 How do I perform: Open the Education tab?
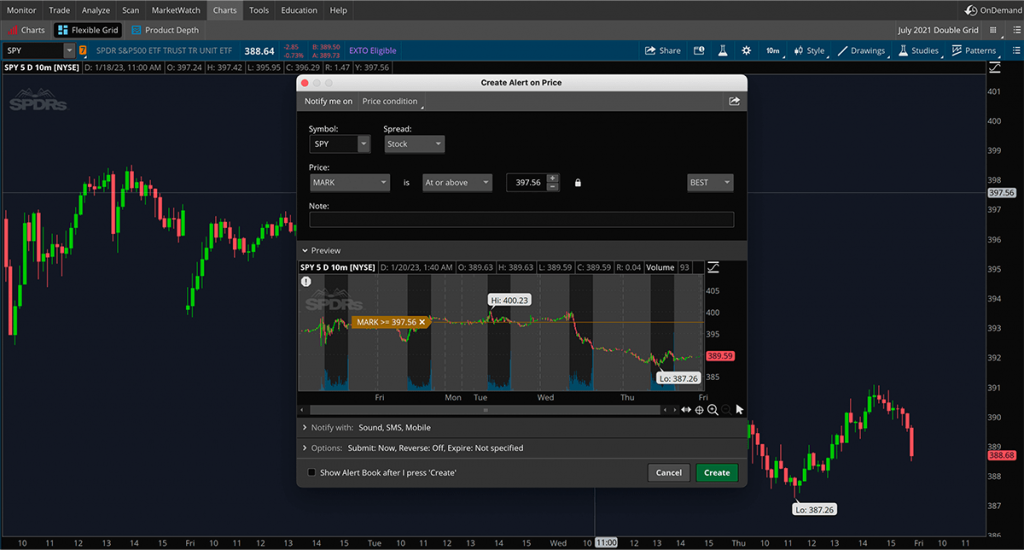click(x=299, y=10)
